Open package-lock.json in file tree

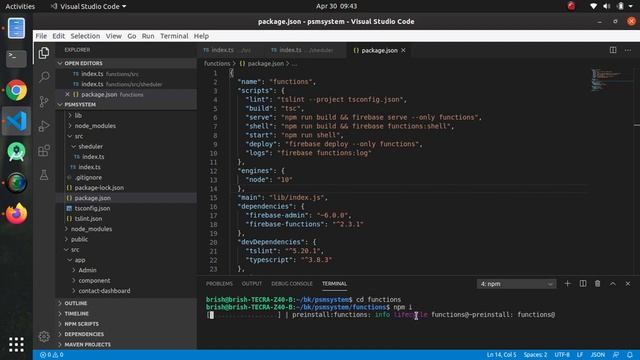coord(99,188)
